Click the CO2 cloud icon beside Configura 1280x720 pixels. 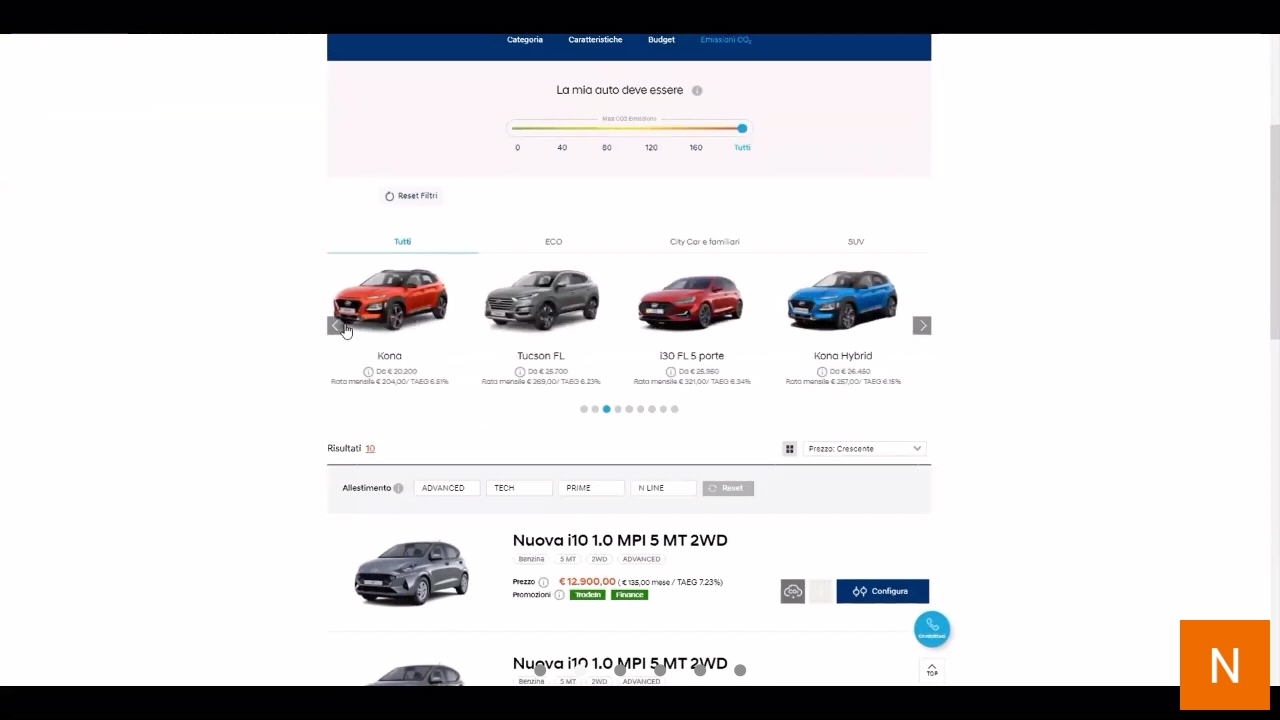tap(793, 591)
